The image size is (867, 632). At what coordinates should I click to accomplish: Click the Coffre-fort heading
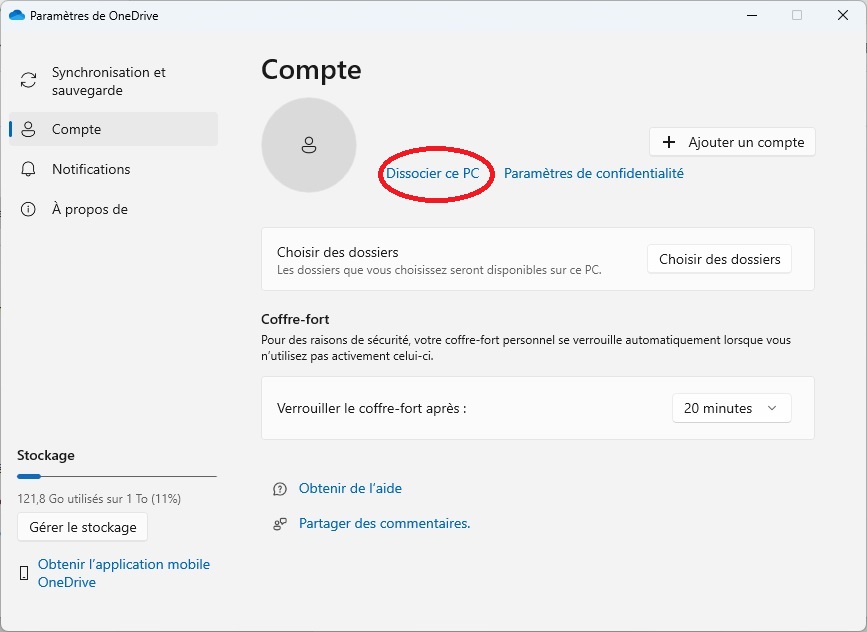pos(295,320)
